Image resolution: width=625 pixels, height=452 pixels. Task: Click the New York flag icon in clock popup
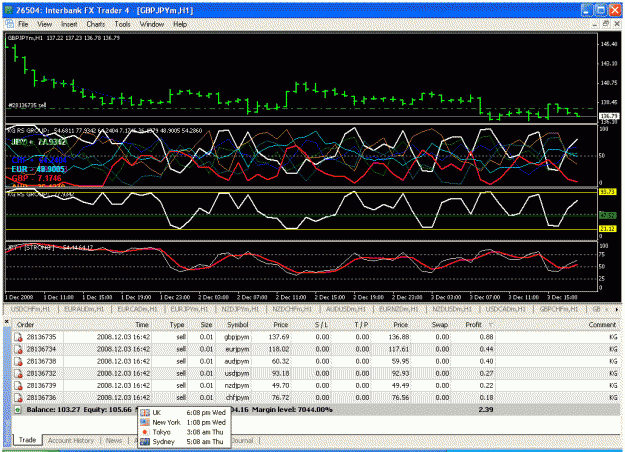point(145,422)
